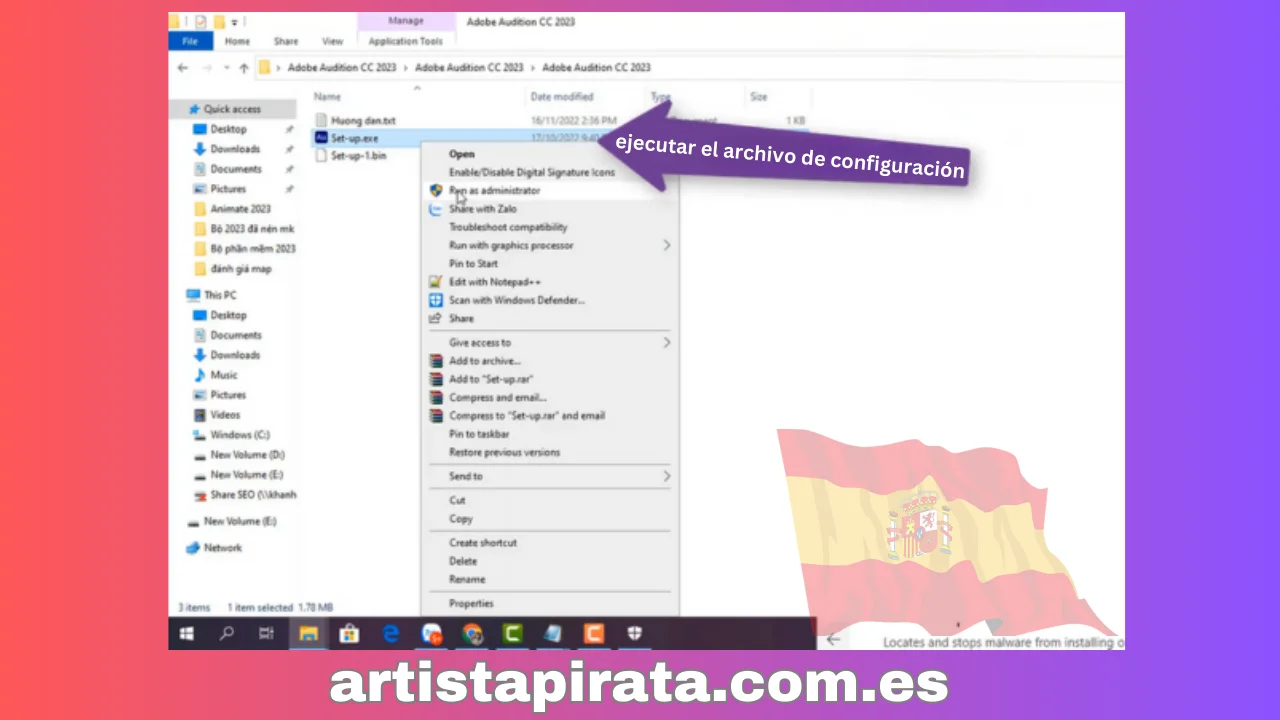
Task: Switch to the Home ribbon tab
Action: pos(237,41)
